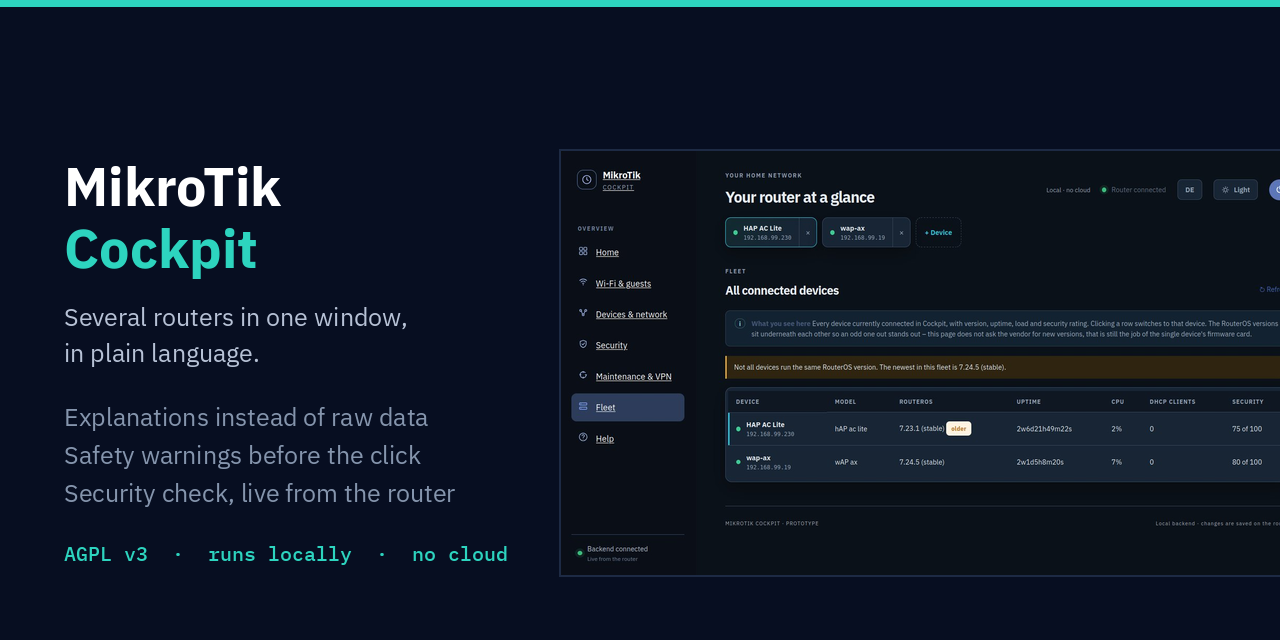Open the Help page link
Image resolution: width=1280 pixels, height=640 pixels.
[604, 439]
